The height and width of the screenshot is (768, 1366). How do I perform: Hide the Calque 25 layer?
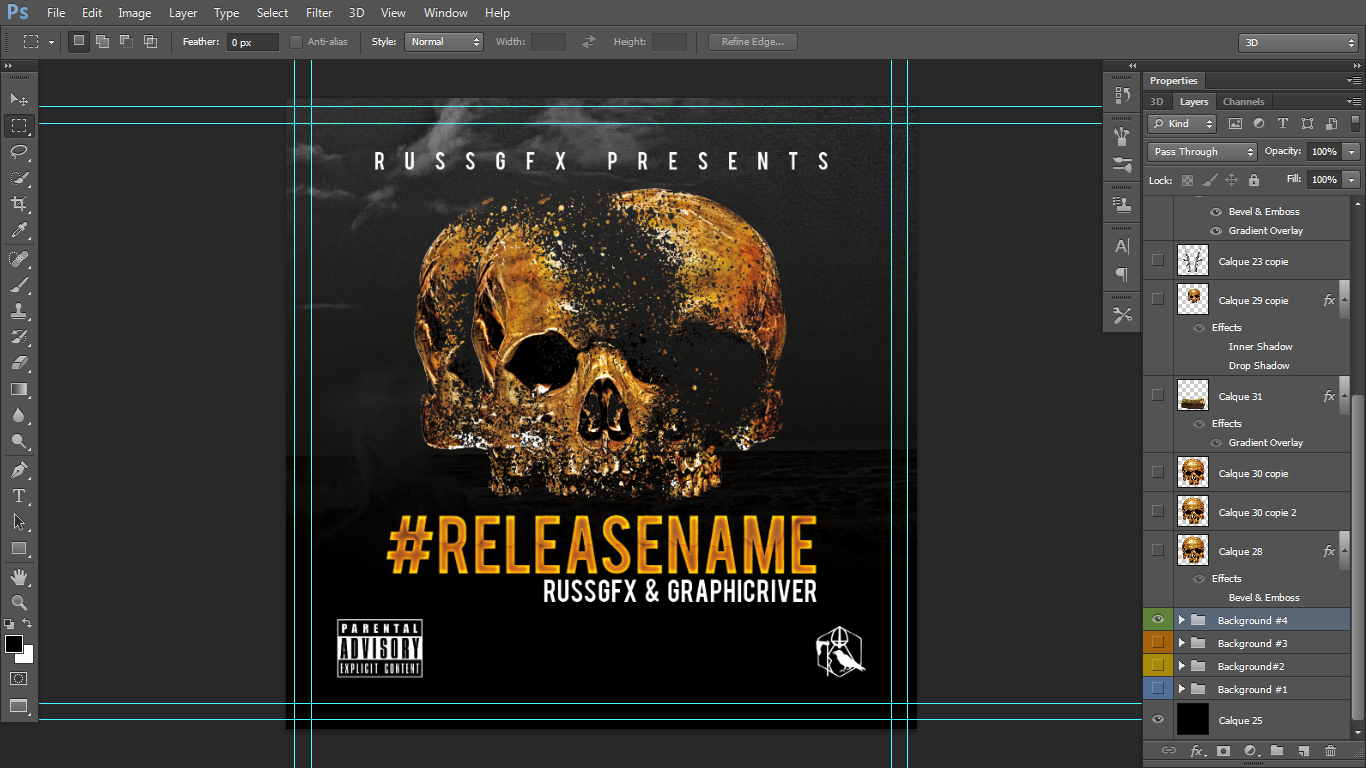(1158, 720)
